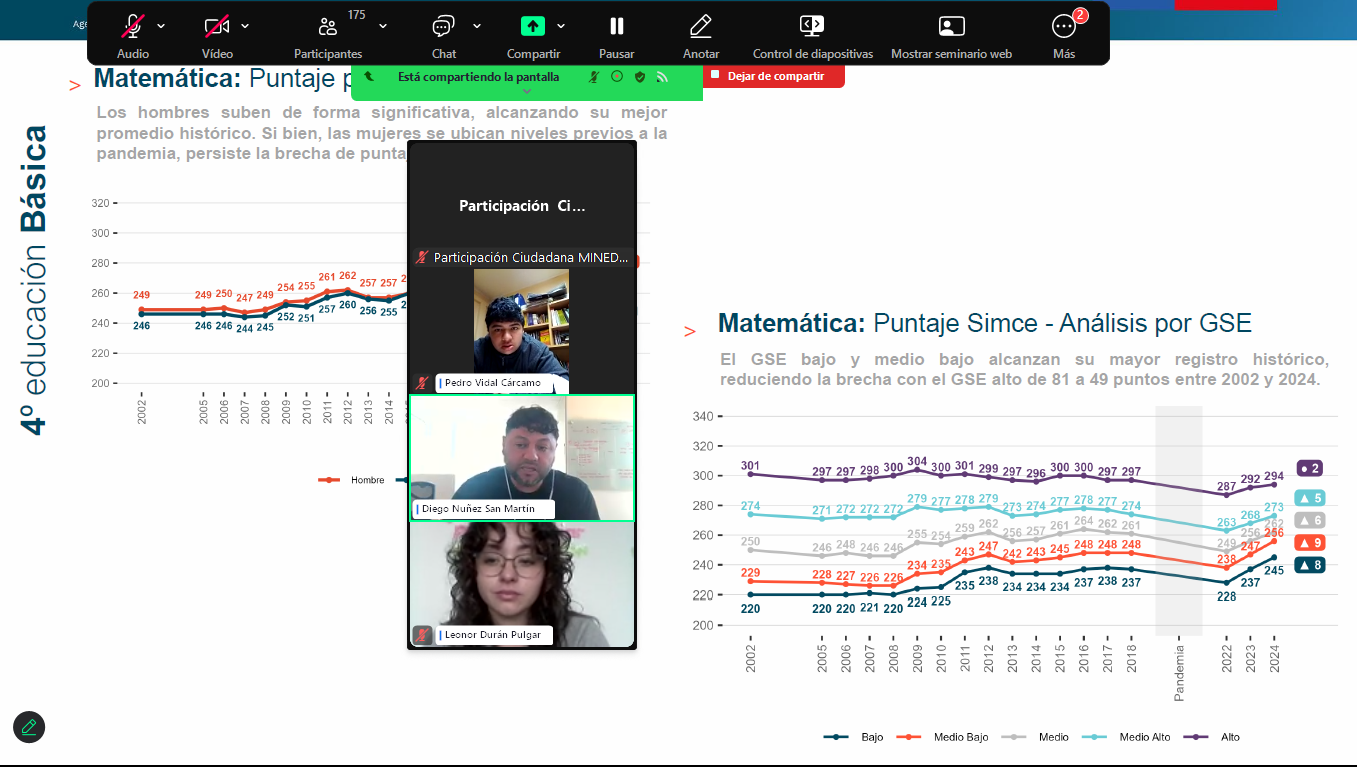This screenshot has height=767, width=1357.
Task: Open the Más menu
Action: click(x=1064, y=28)
